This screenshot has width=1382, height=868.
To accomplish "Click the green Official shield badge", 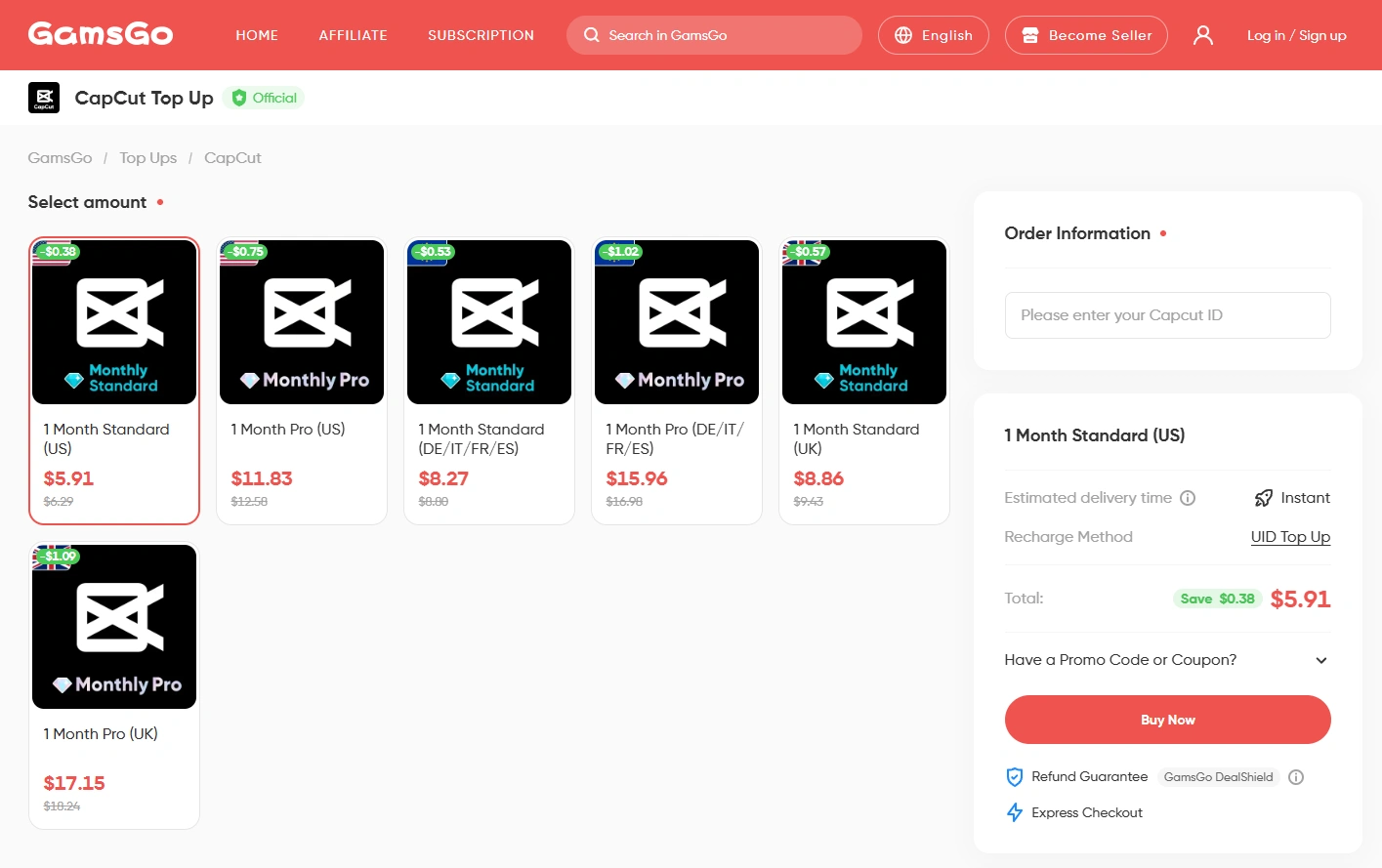I will (264, 98).
